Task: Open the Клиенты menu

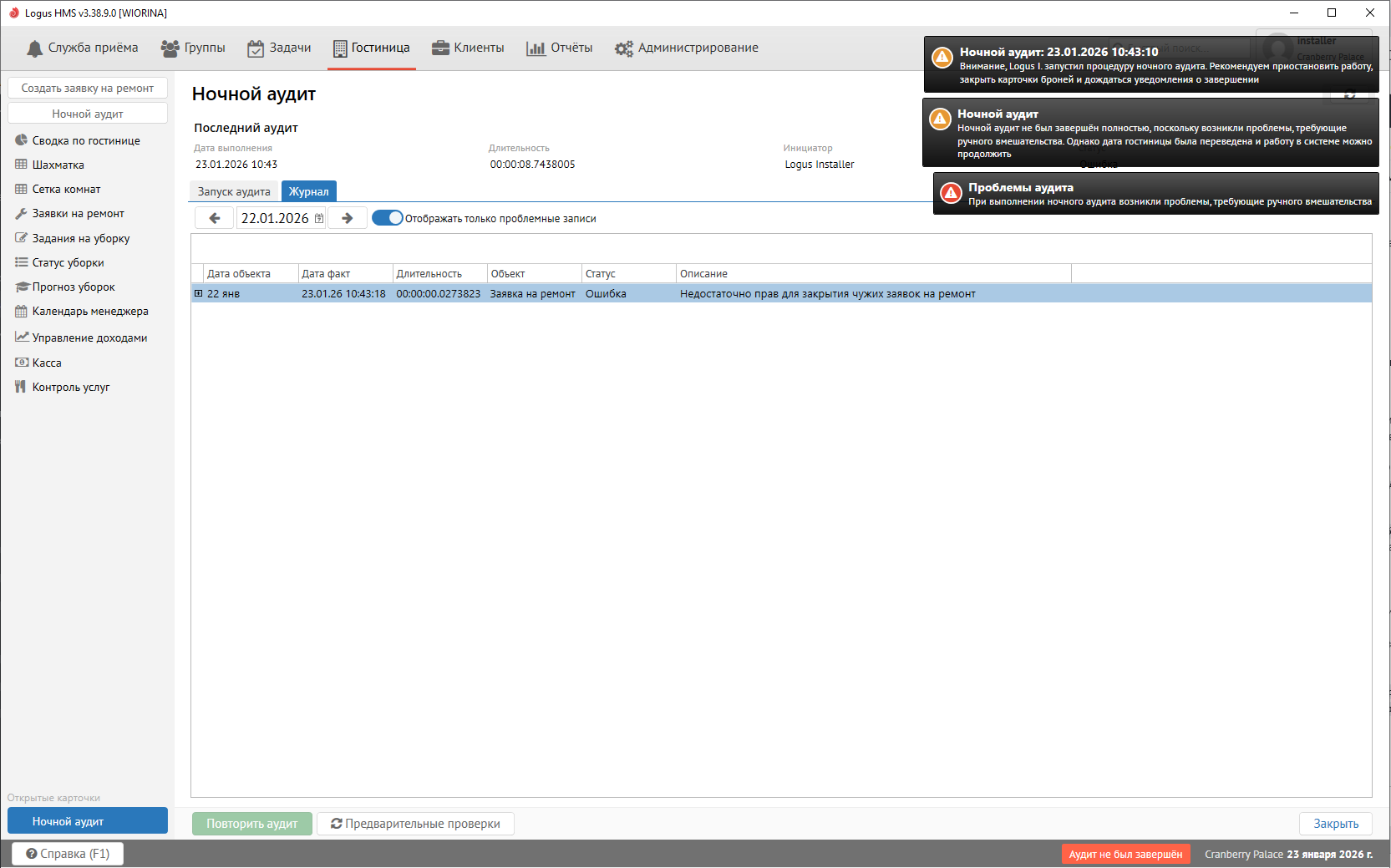Action: [468, 48]
